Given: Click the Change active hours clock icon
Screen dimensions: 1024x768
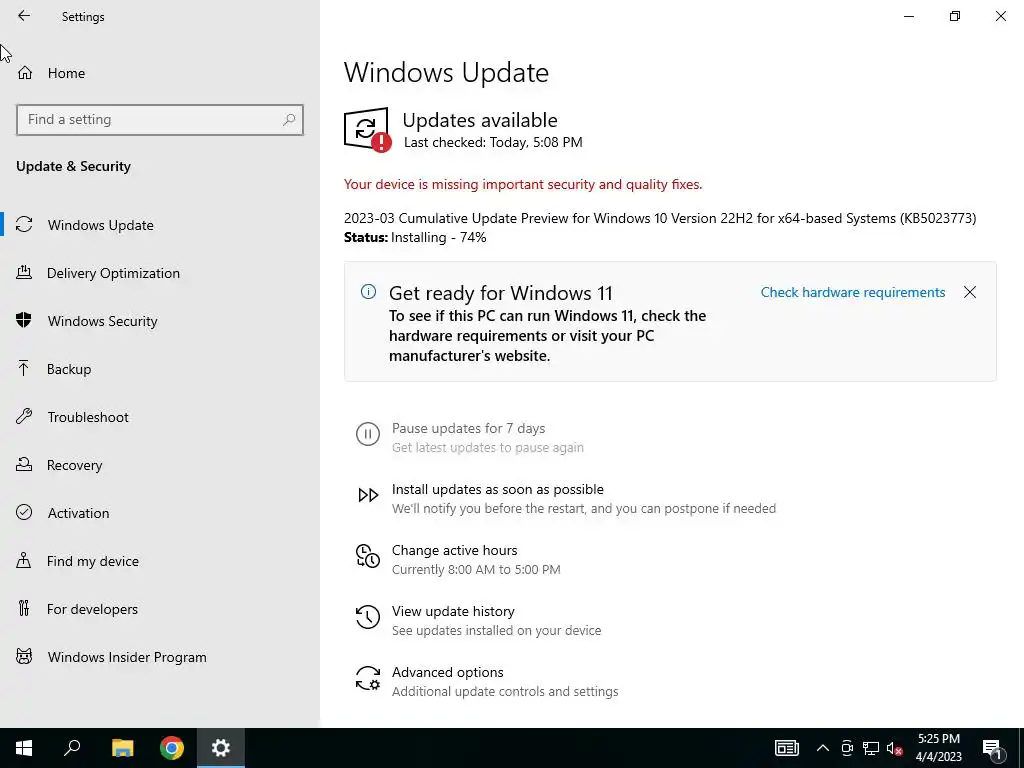Looking at the screenshot, I should [368, 556].
